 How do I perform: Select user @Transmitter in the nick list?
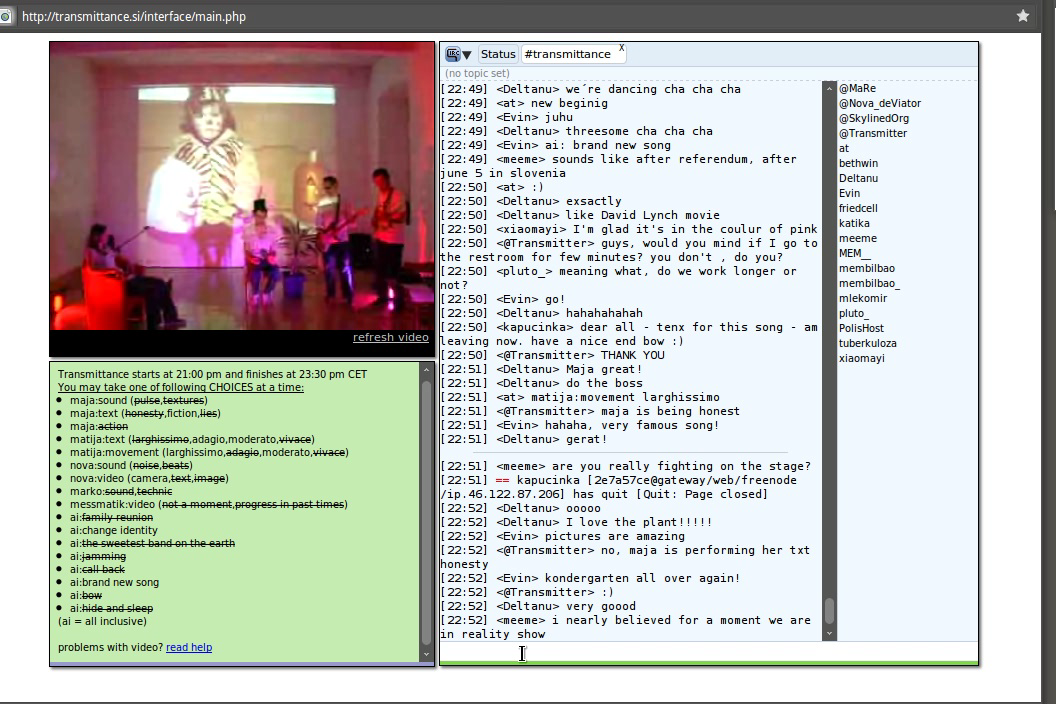coord(873,133)
